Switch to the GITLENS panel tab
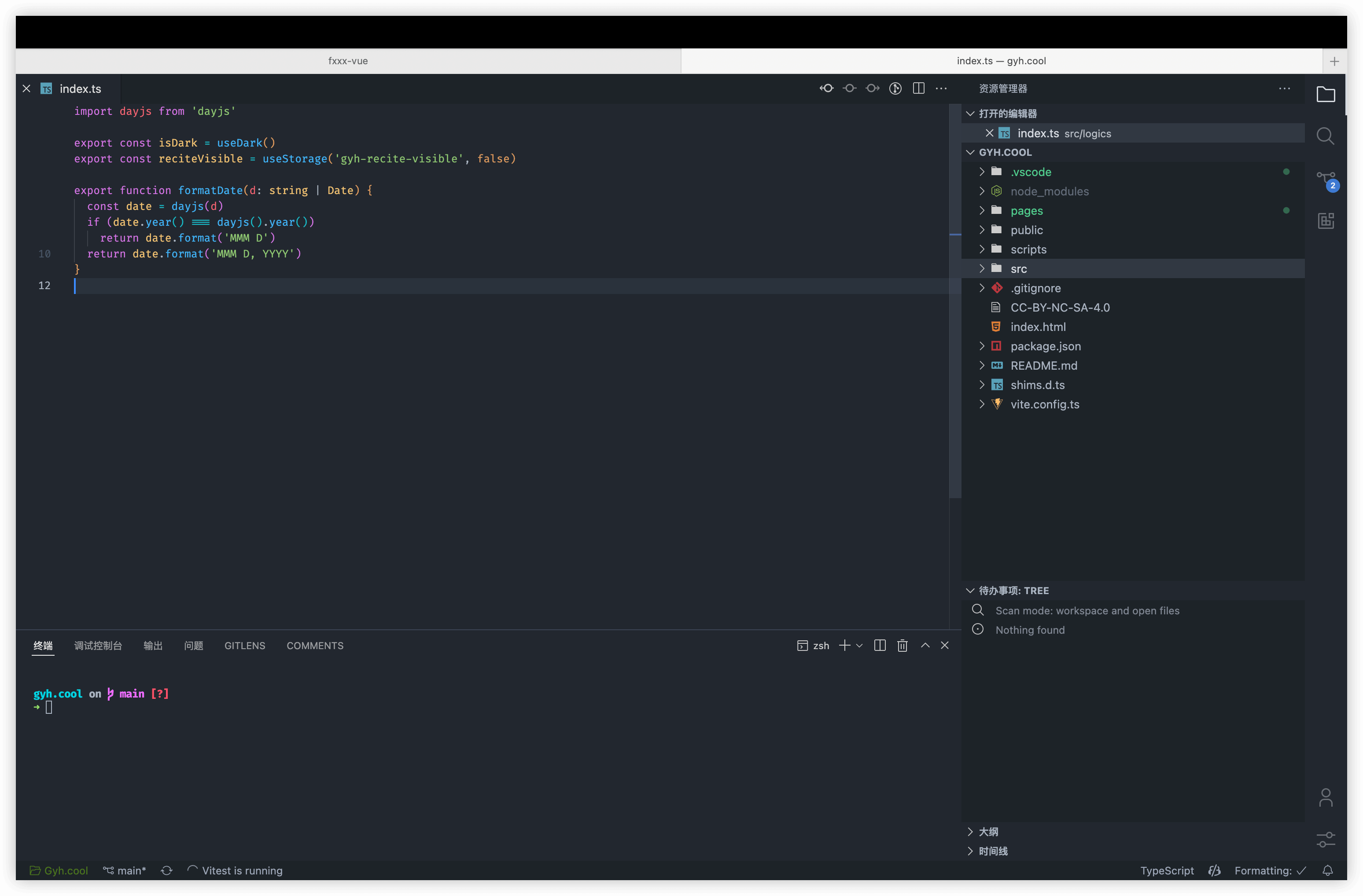1363x896 pixels. (244, 645)
